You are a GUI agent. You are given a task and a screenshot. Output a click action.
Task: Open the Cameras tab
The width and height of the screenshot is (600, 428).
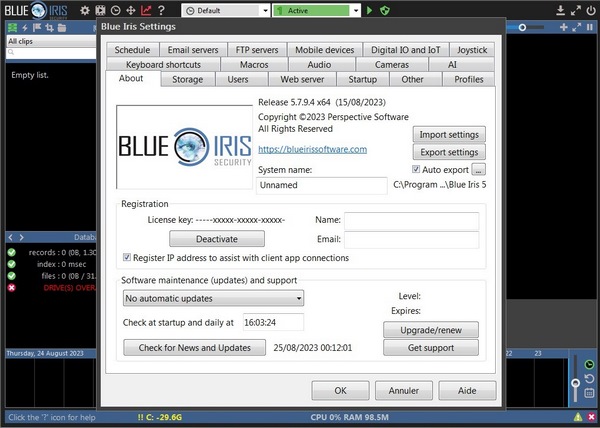click(x=392, y=65)
